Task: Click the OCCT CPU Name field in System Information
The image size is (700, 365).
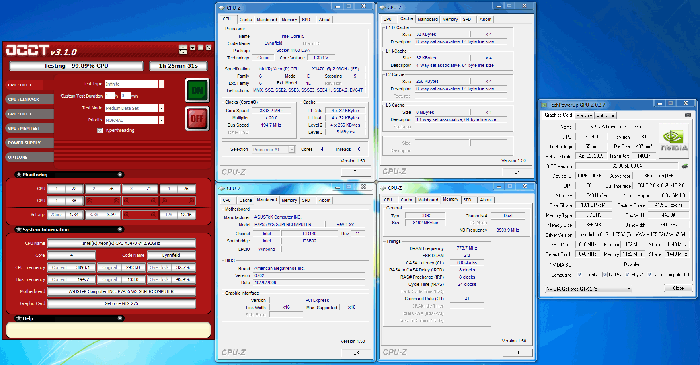Action: [x=121, y=244]
